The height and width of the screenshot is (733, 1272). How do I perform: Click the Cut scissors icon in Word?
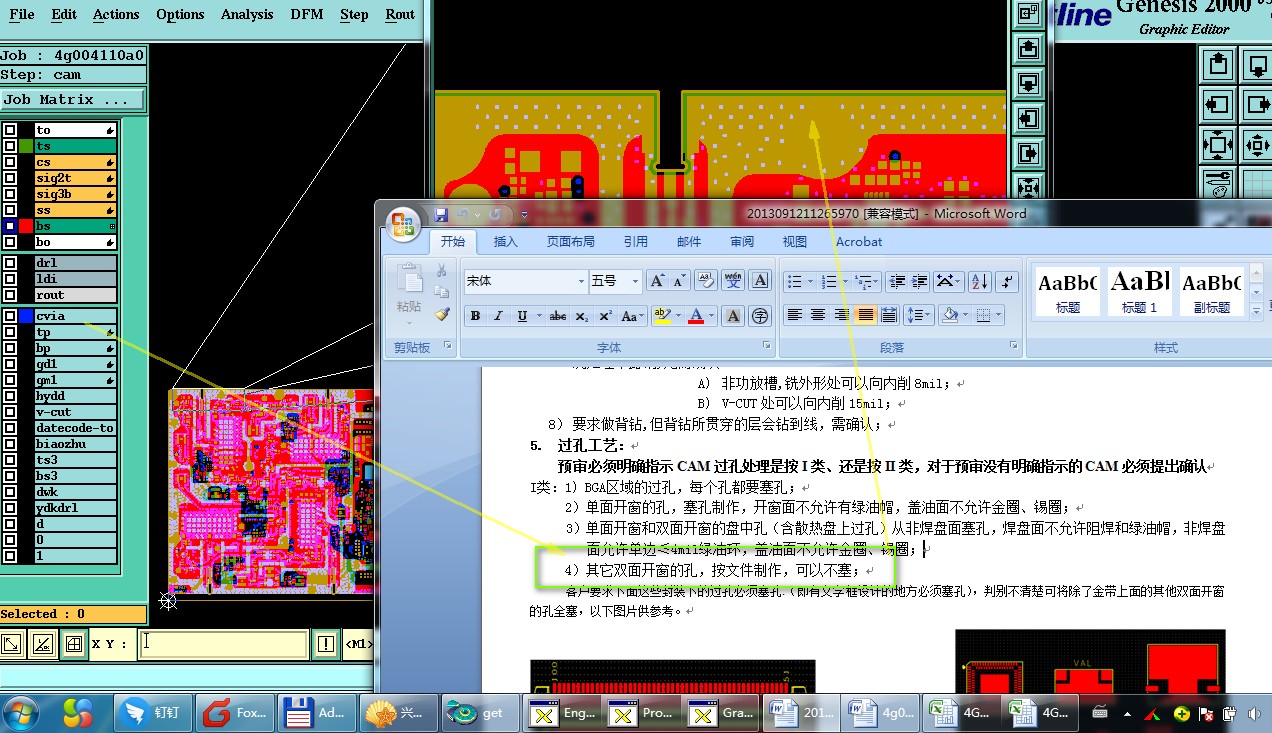pos(442,270)
